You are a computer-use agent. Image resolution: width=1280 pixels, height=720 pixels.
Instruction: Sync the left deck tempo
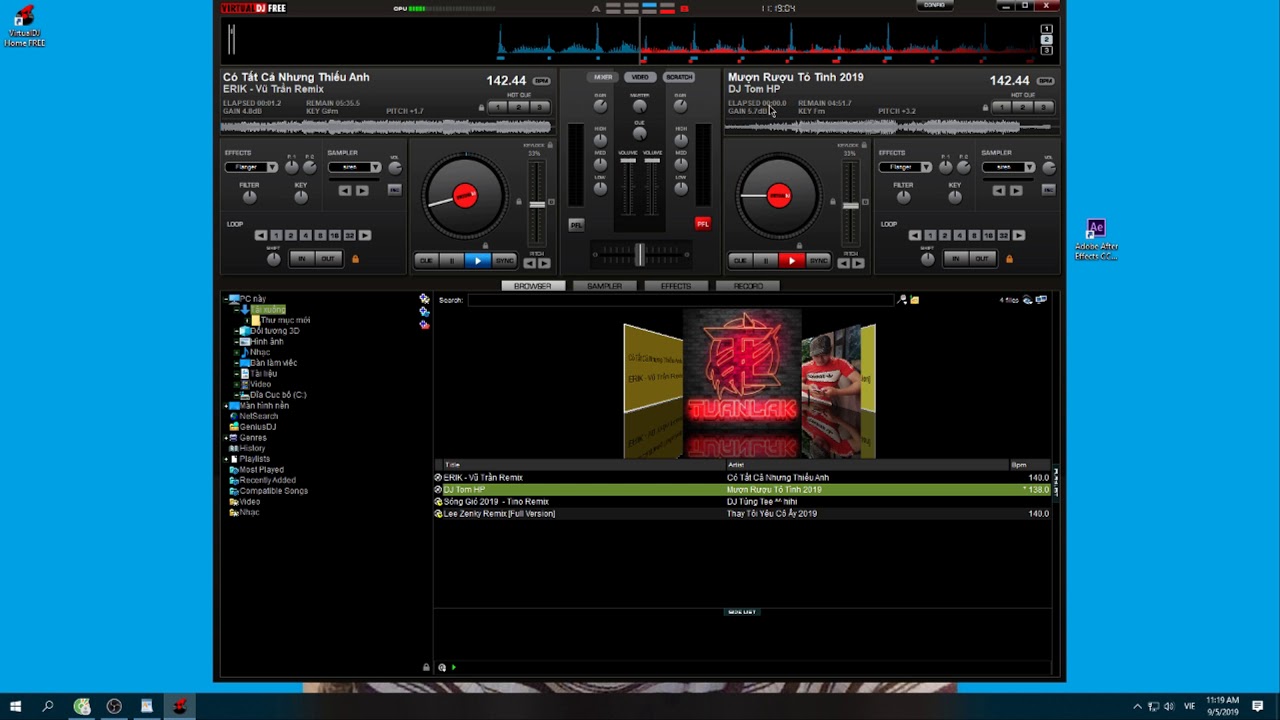[504, 260]
